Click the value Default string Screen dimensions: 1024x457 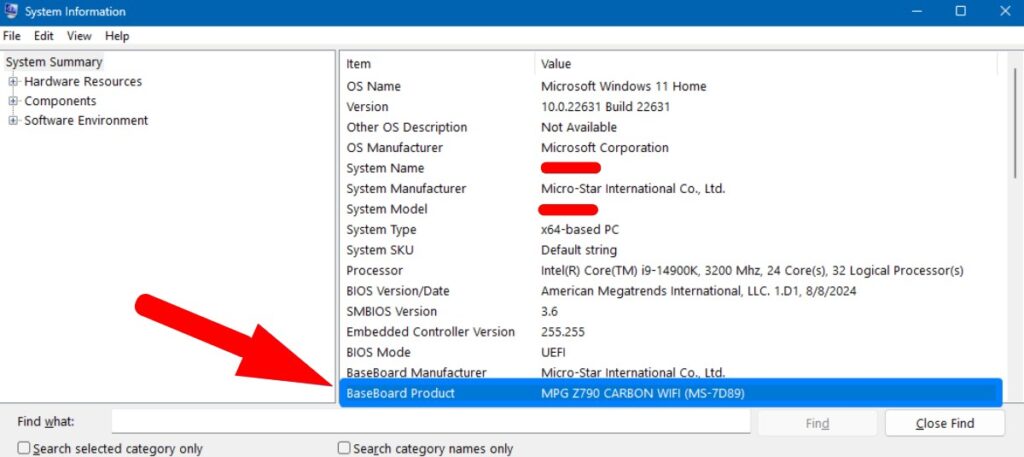coord(579,250)
